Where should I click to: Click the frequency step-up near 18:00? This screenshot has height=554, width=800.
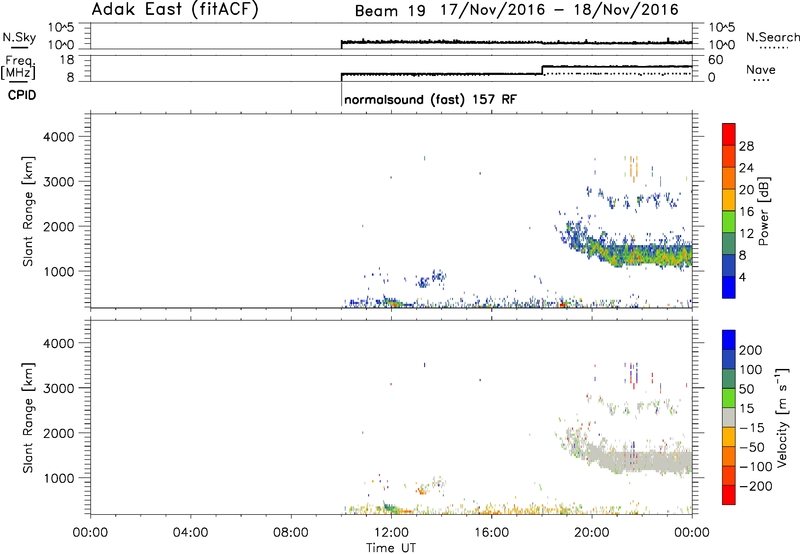pos(542,70)
